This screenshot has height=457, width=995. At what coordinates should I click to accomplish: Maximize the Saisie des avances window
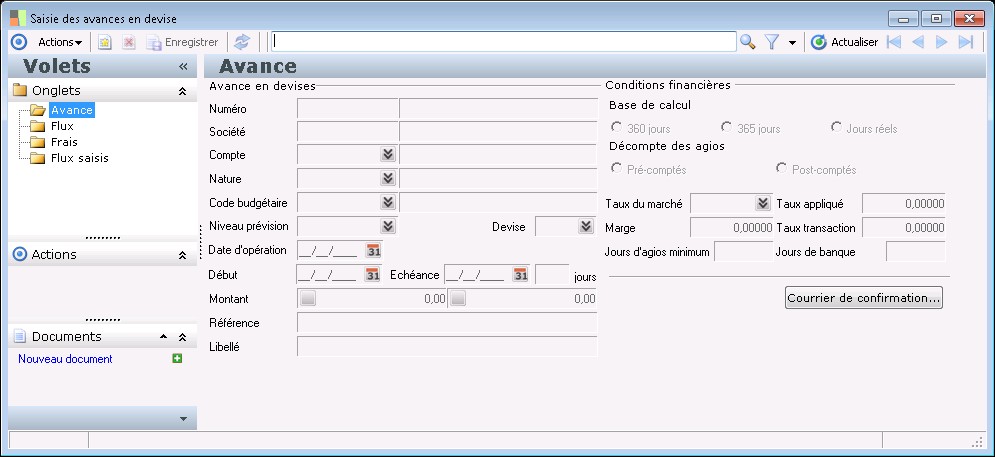(x=936, y=19)
